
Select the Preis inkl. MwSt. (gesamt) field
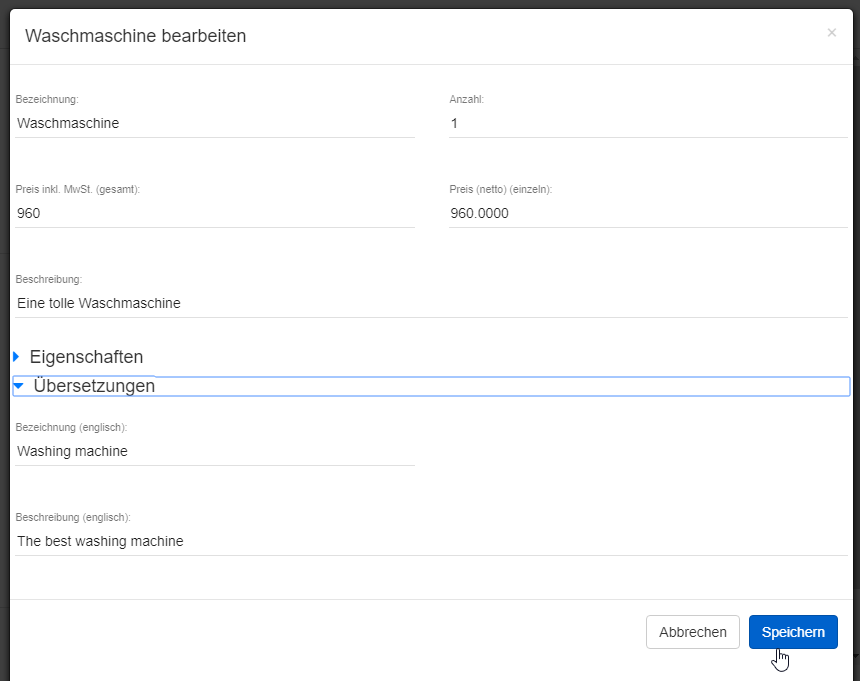(215, 213)
